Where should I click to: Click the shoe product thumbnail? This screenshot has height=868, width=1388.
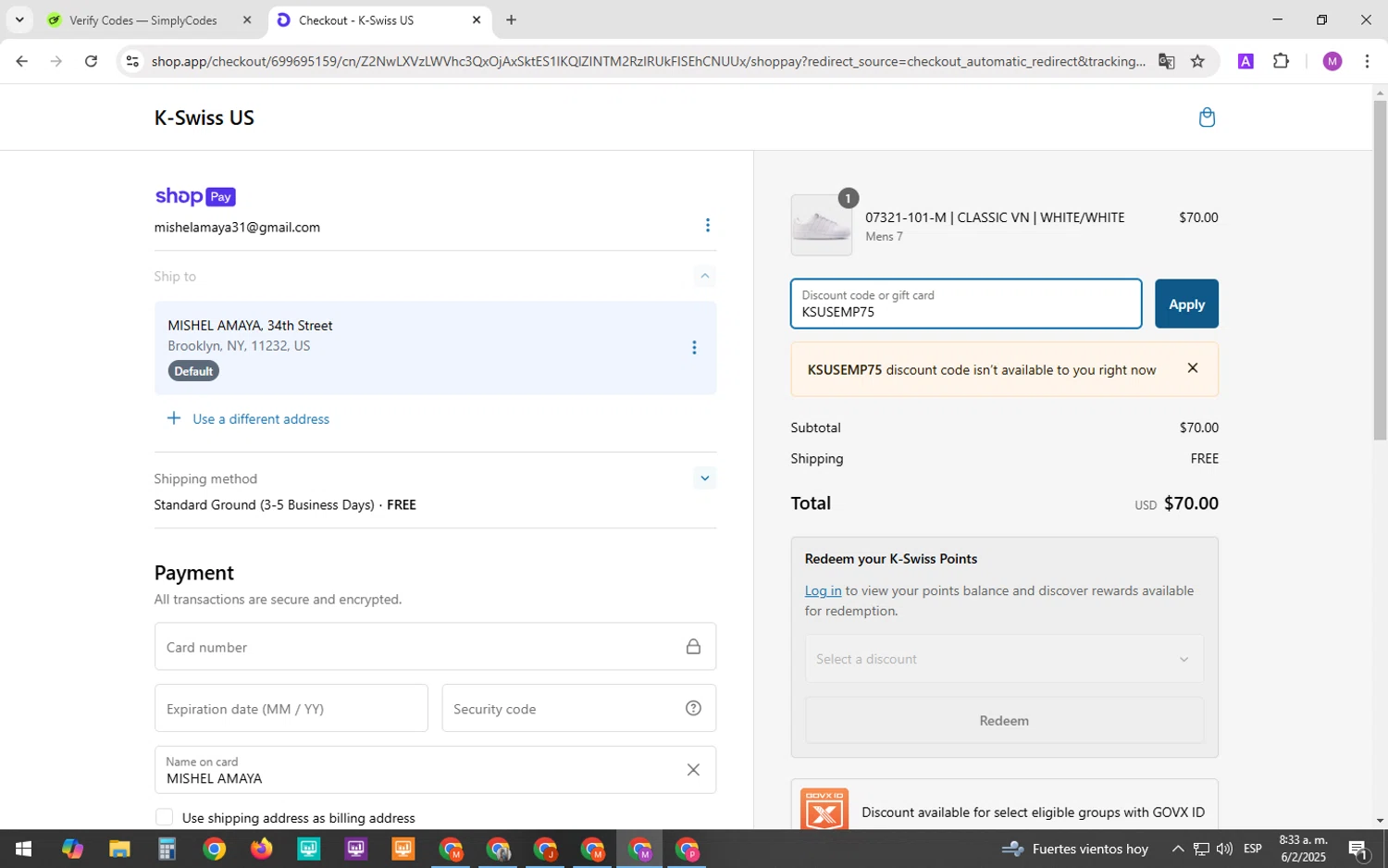(822, 225)
